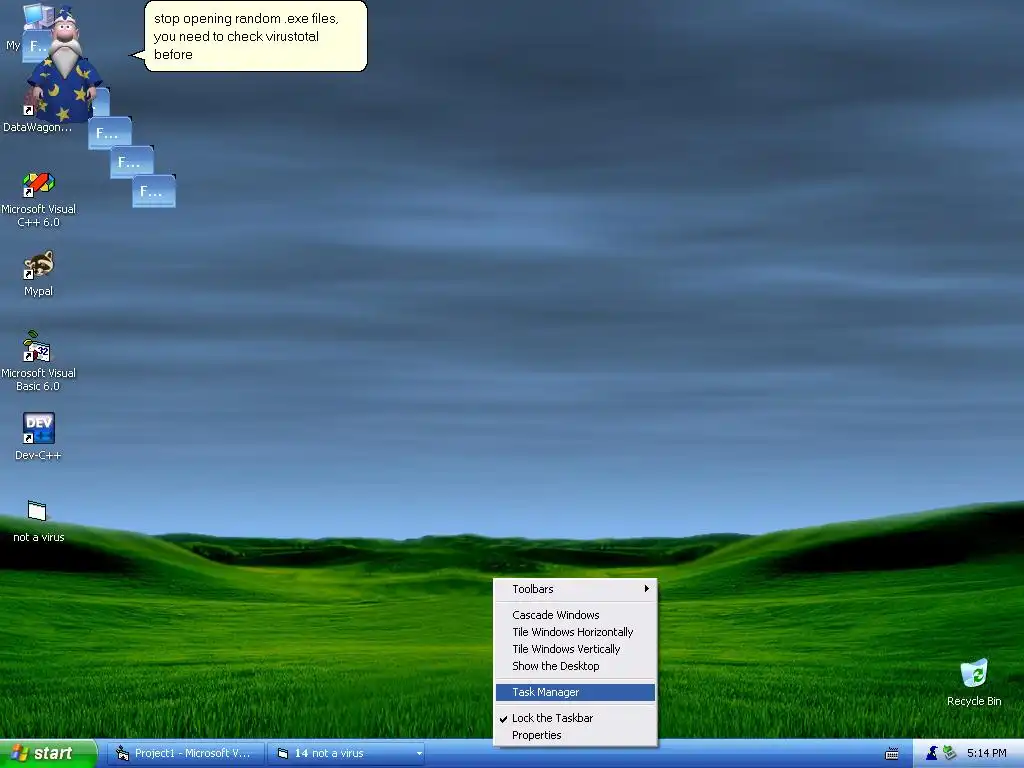Open the Recycle Bin icon

974,682
